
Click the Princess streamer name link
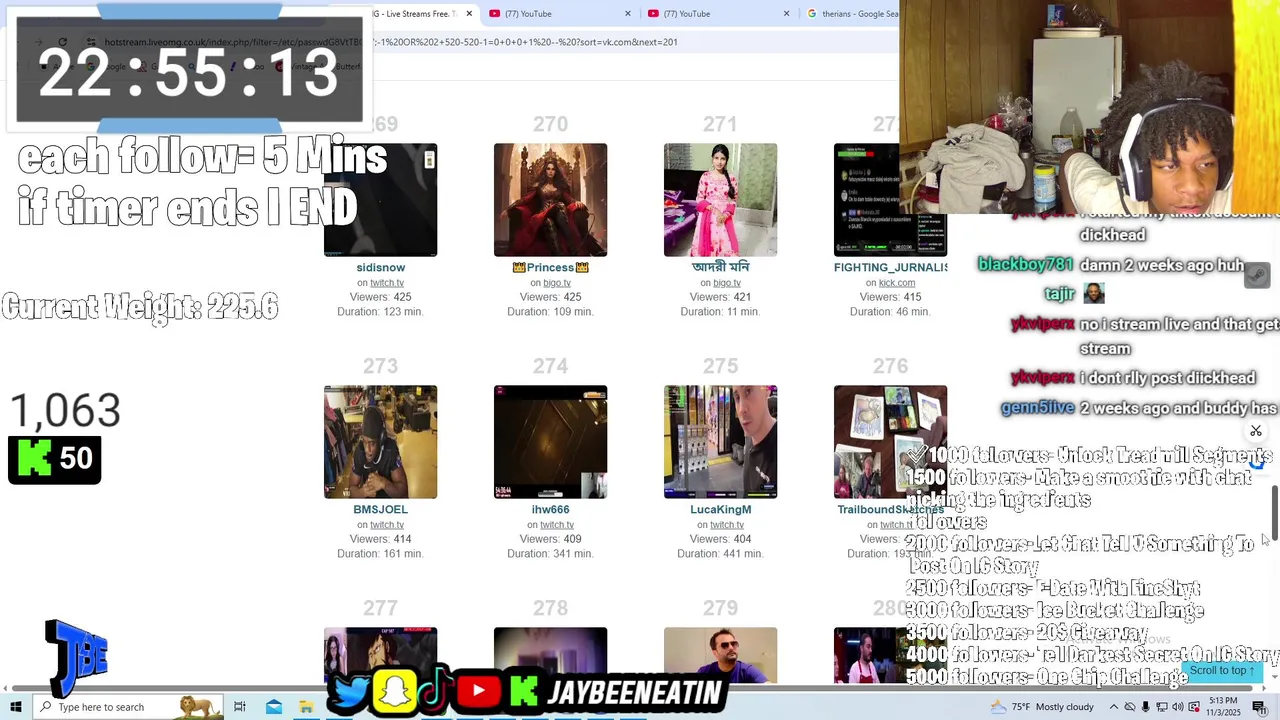550,268
